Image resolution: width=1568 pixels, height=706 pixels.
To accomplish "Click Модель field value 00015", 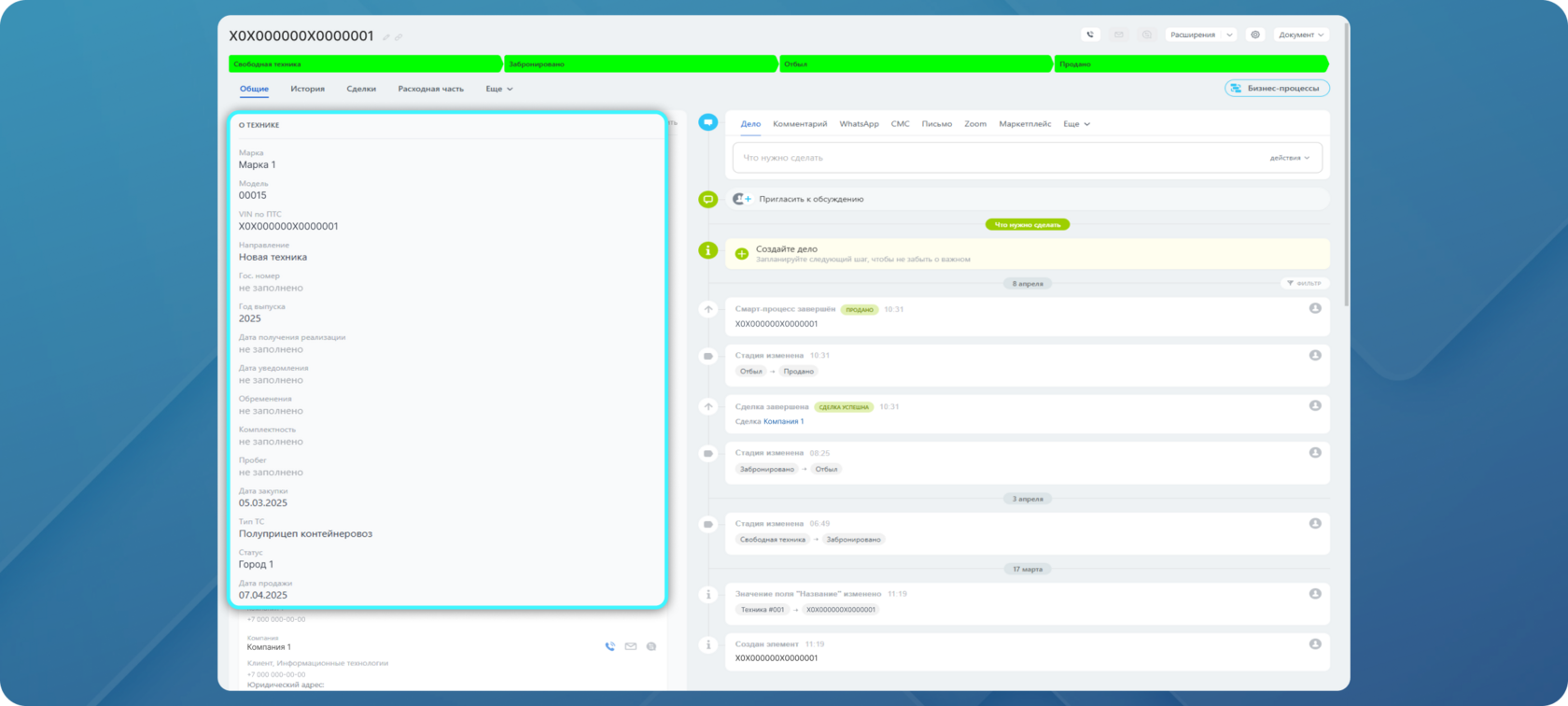I will (252, 196).
